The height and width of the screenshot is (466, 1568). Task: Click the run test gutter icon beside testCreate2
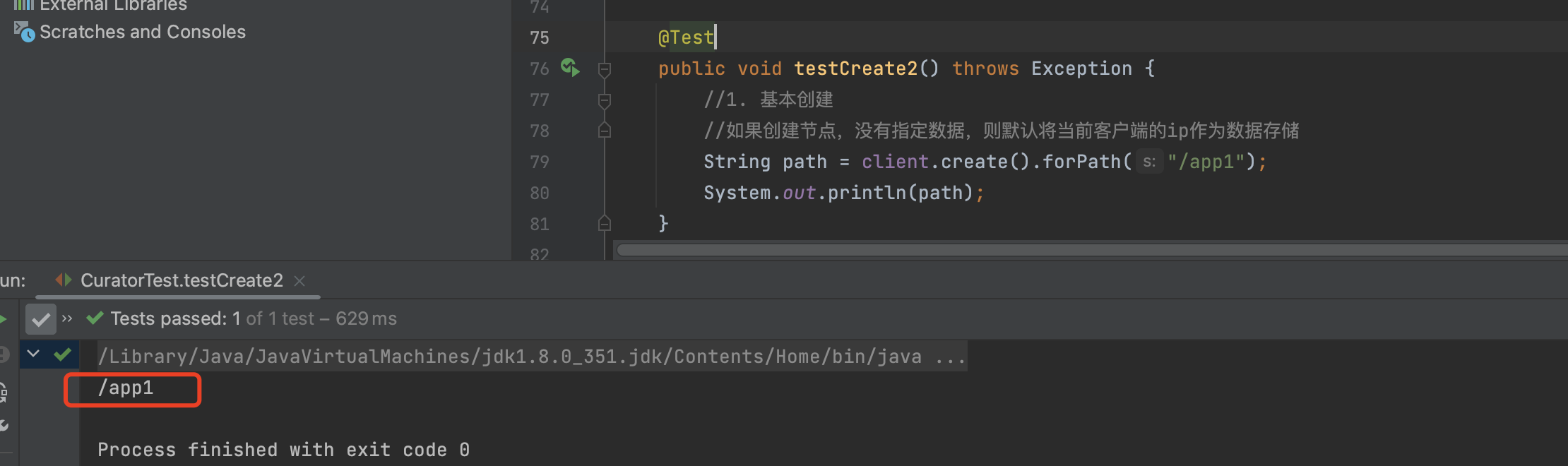point(570,68)
